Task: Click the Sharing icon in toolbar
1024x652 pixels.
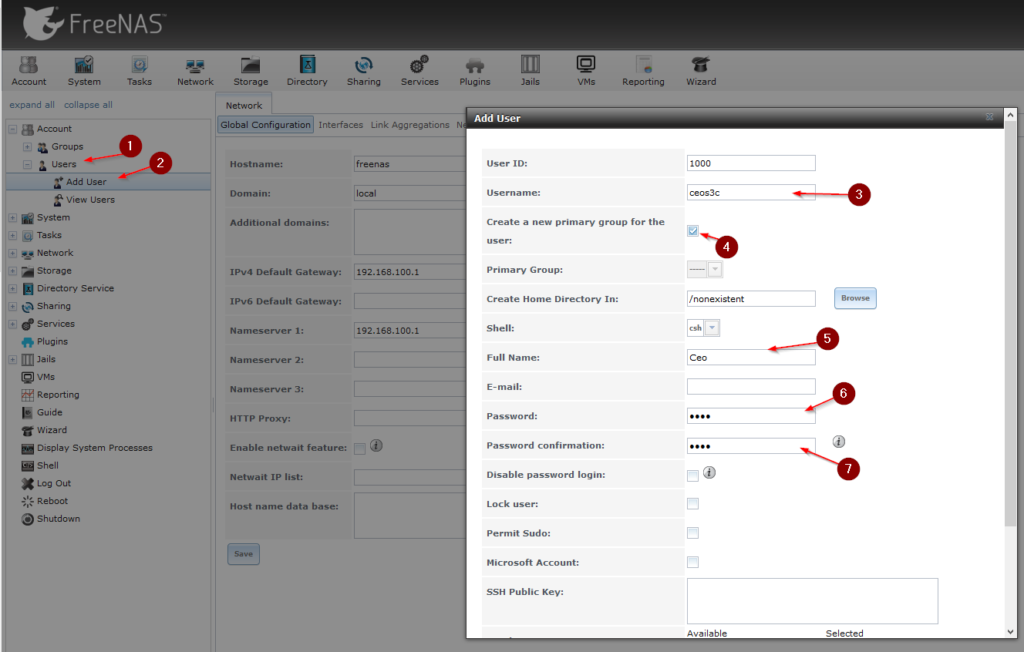Action: pos(363,70)
